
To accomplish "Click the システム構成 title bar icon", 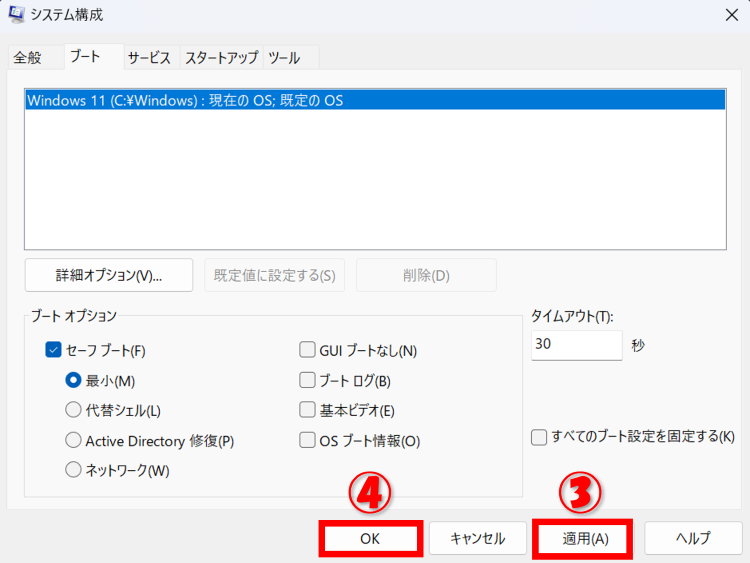I will point(16,14).
